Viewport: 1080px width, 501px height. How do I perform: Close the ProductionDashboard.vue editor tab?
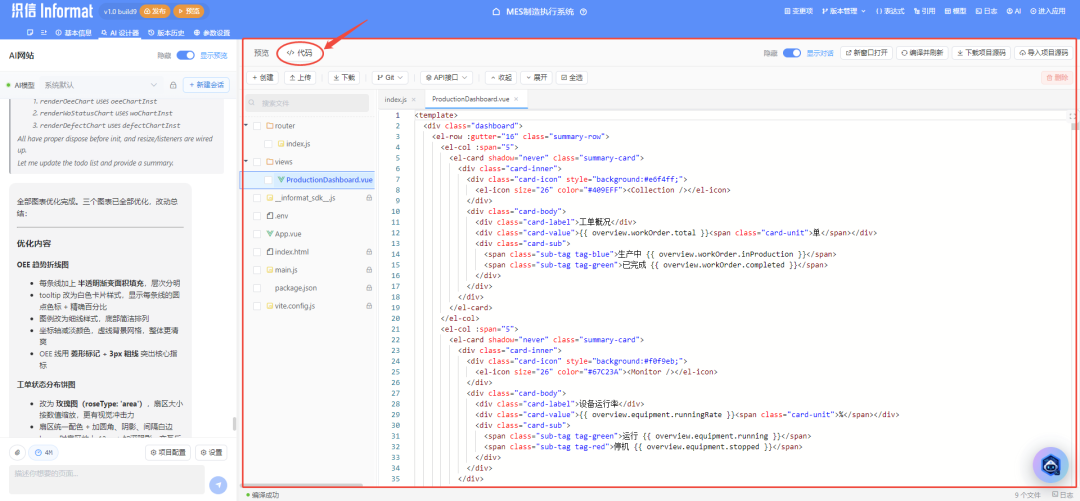pyautogui.click(x=516, y=99)
